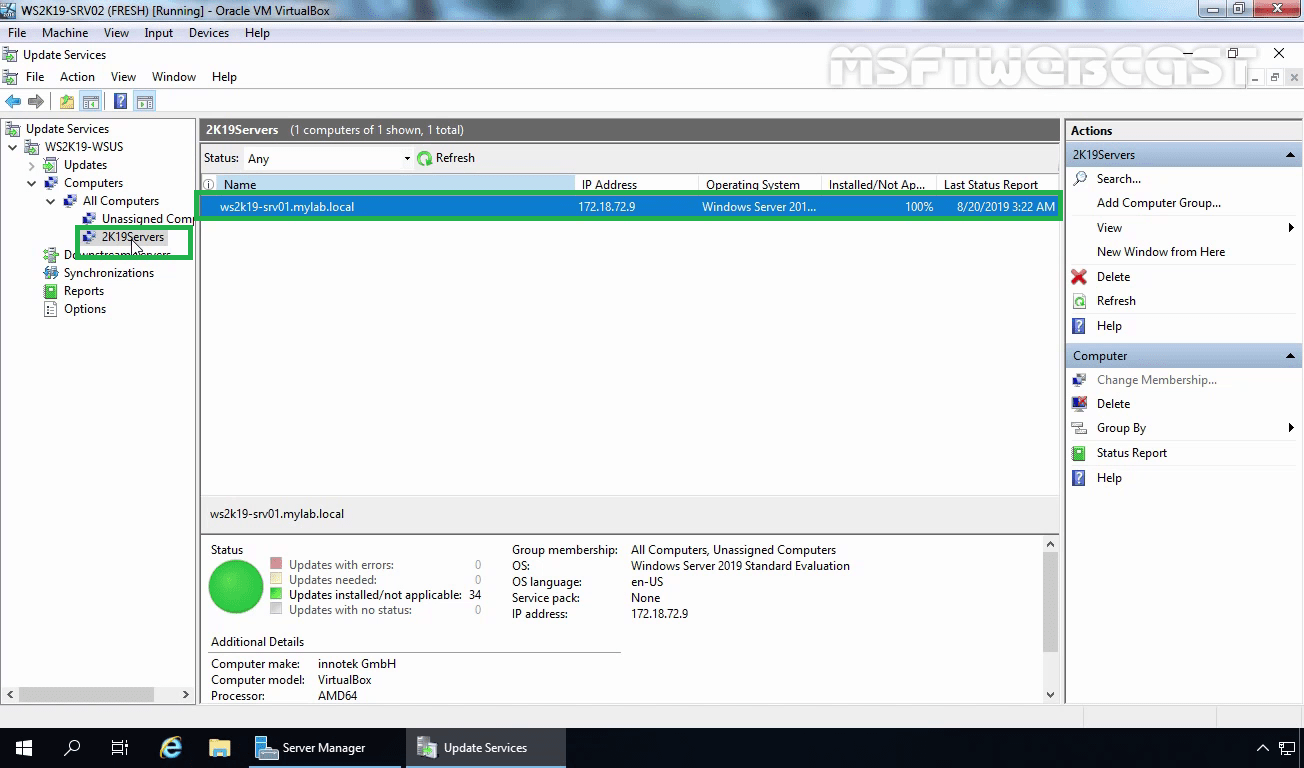The width and height of the screenshot is (1304, 768).
Task: Launch Internet Explorer from taskbar
Action: 172,748
